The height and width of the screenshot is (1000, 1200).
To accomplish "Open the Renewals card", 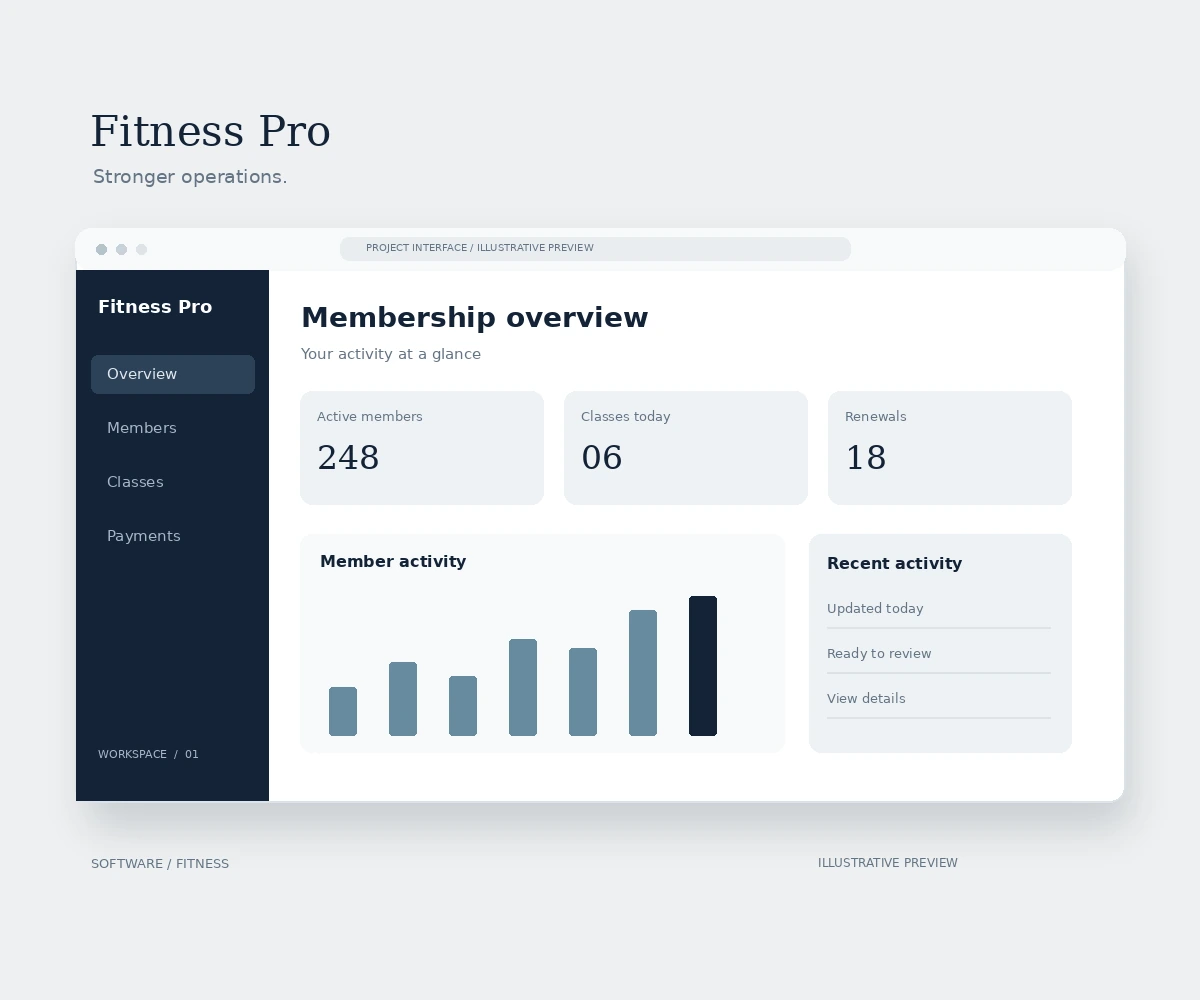I will (950, 448).
